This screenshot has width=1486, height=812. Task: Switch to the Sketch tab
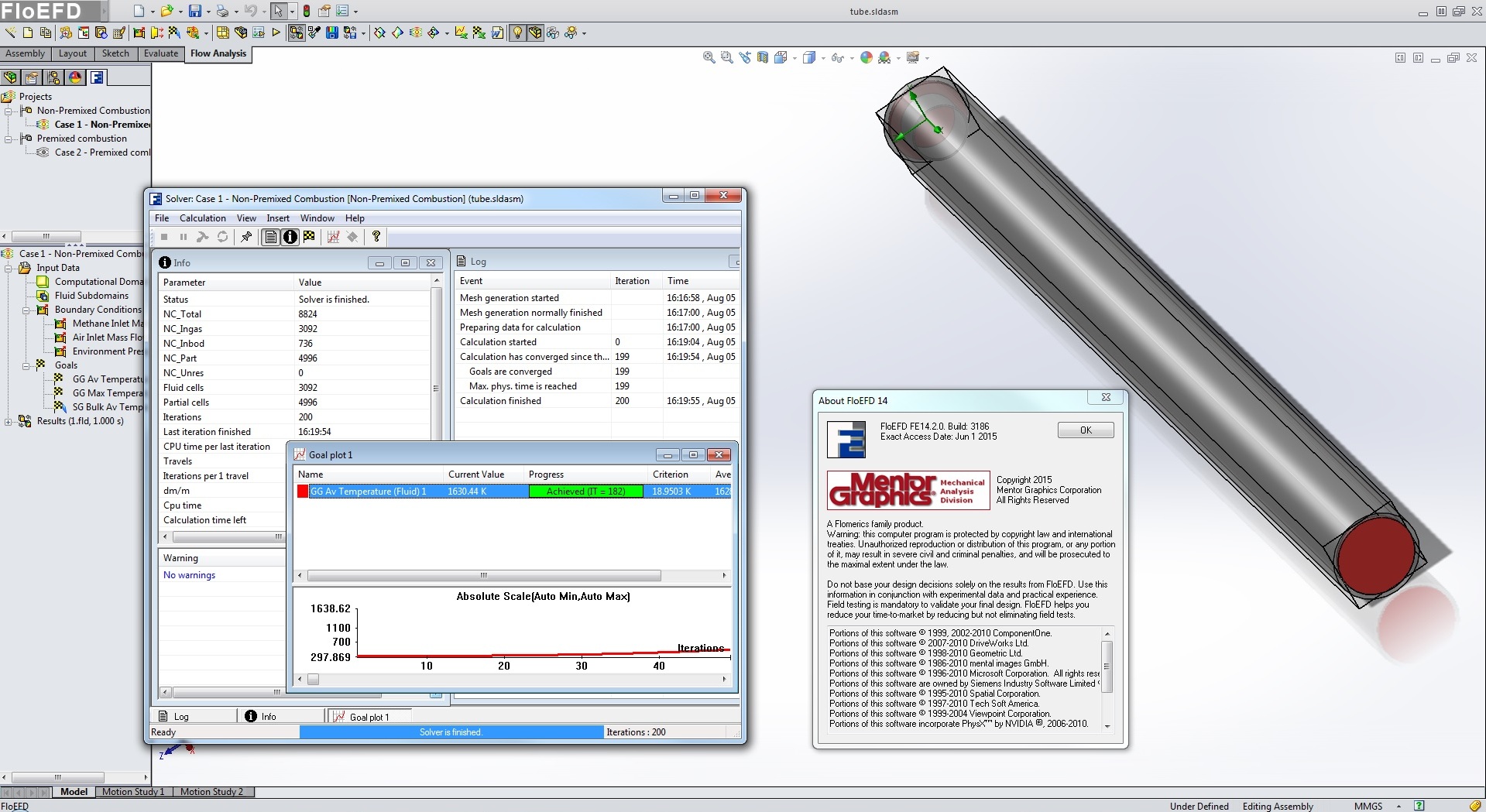(x=115, y=53)
